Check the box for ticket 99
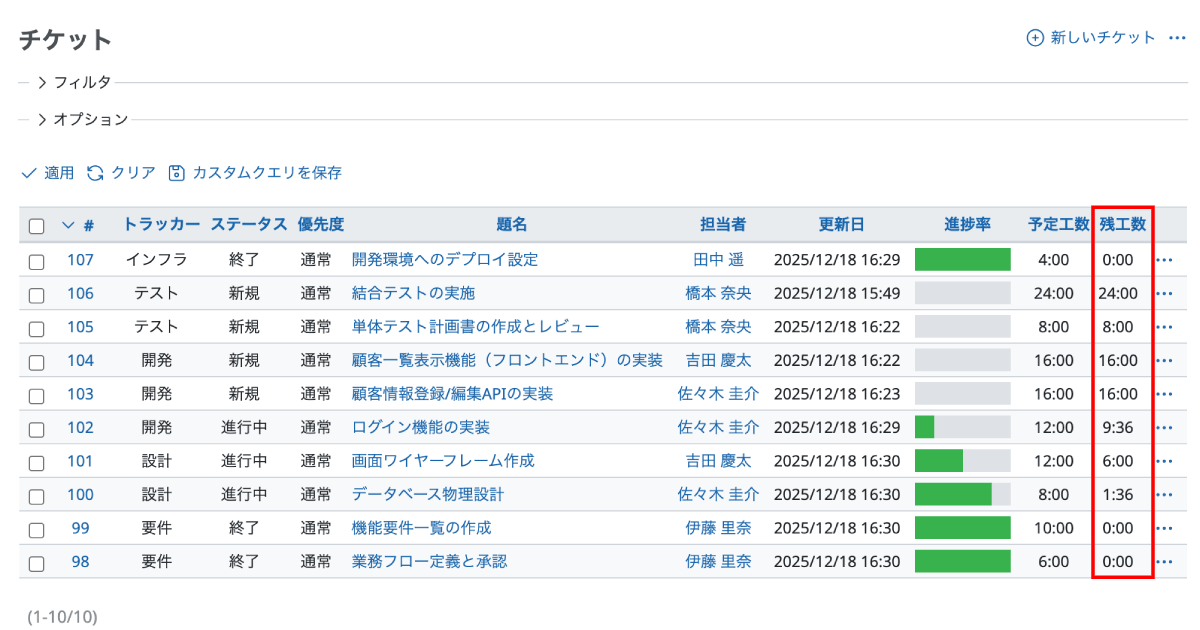The height and width of the screenshot is (630, 1200). pyautogui.click(x=37, y=529)
